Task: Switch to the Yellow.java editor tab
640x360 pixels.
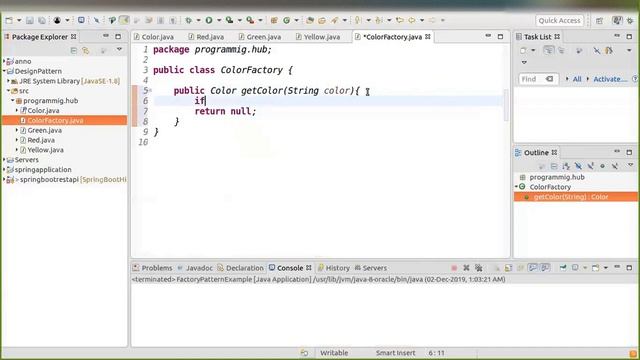Action: click(x=318, y=37)
